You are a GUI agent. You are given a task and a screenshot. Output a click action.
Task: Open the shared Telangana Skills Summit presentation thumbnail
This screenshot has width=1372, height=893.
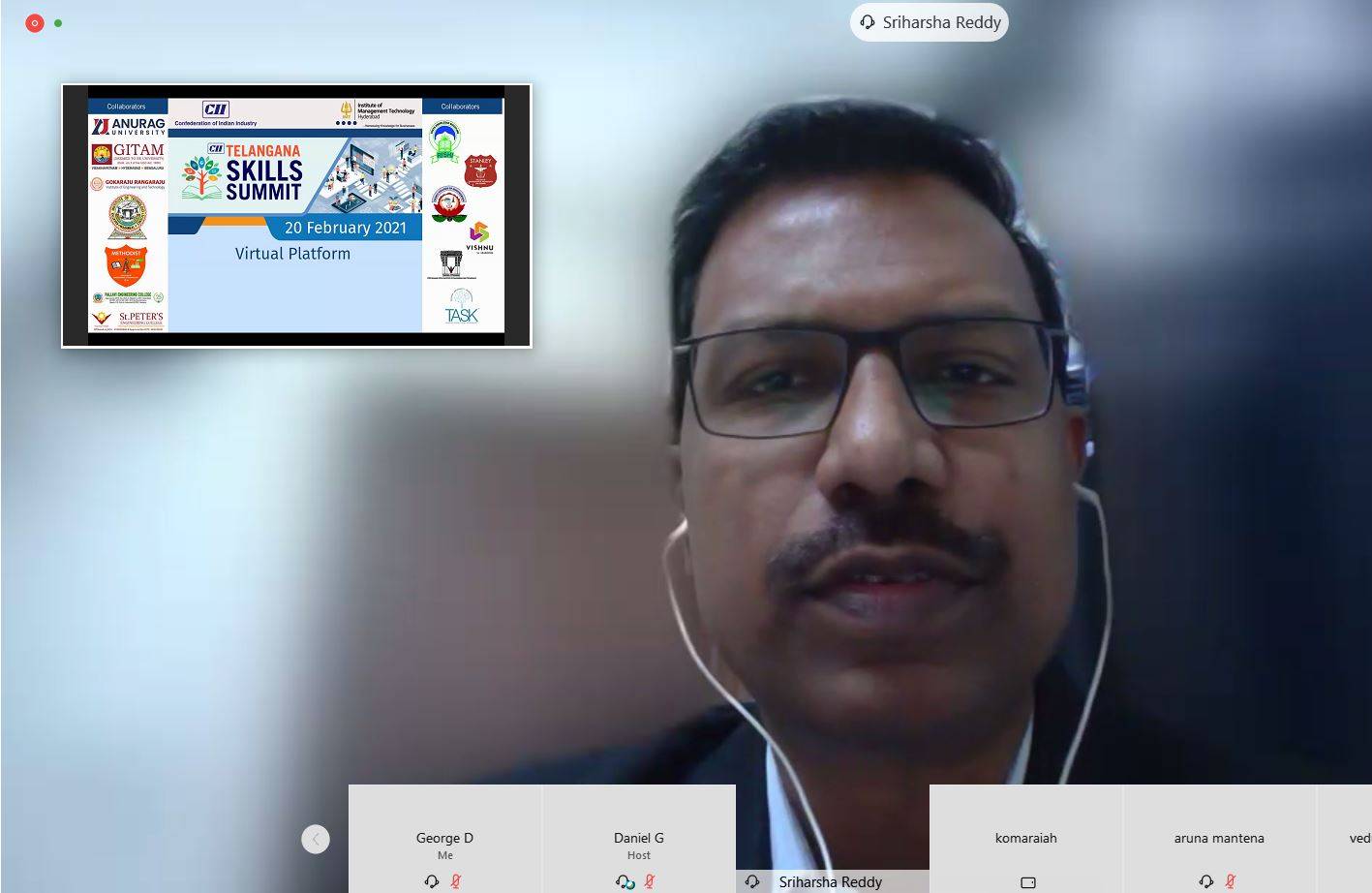click(296, 216)
